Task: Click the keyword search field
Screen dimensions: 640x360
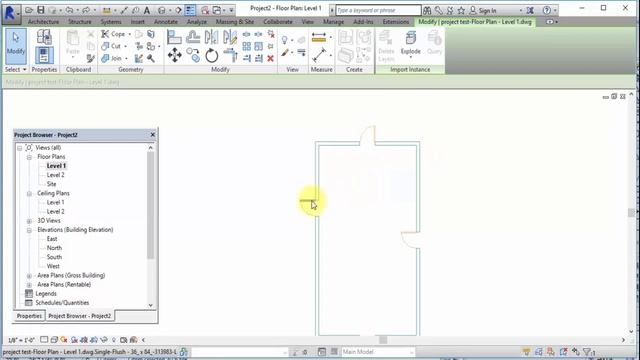Action: tap(378, 10)
